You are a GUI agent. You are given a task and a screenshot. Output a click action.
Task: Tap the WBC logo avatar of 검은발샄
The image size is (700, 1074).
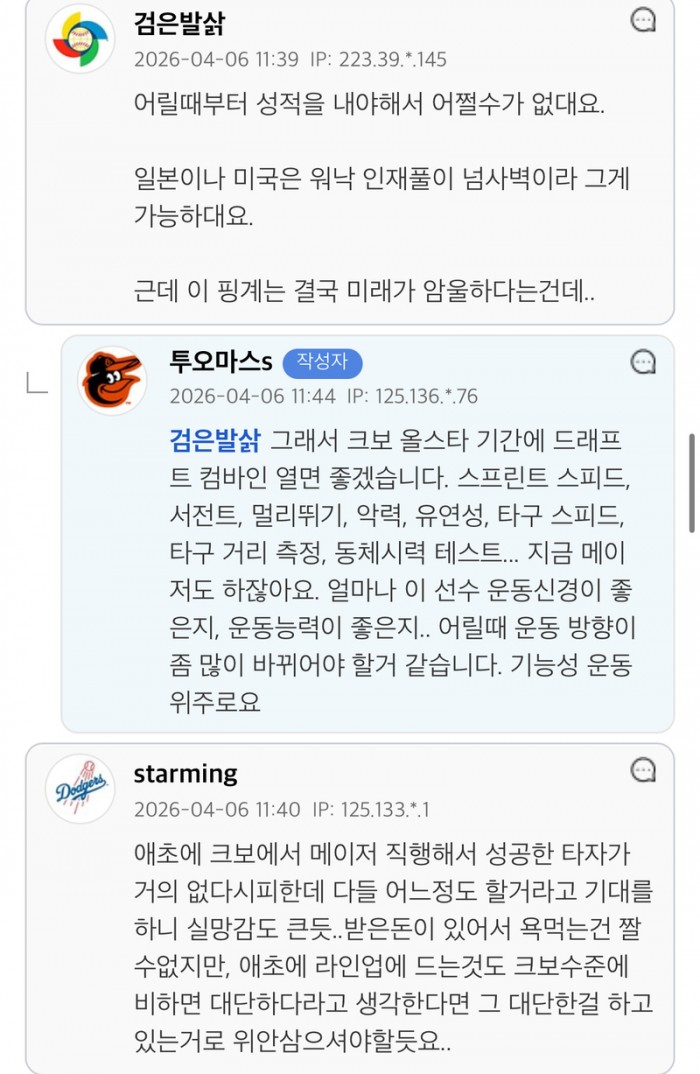pos(82,38)
